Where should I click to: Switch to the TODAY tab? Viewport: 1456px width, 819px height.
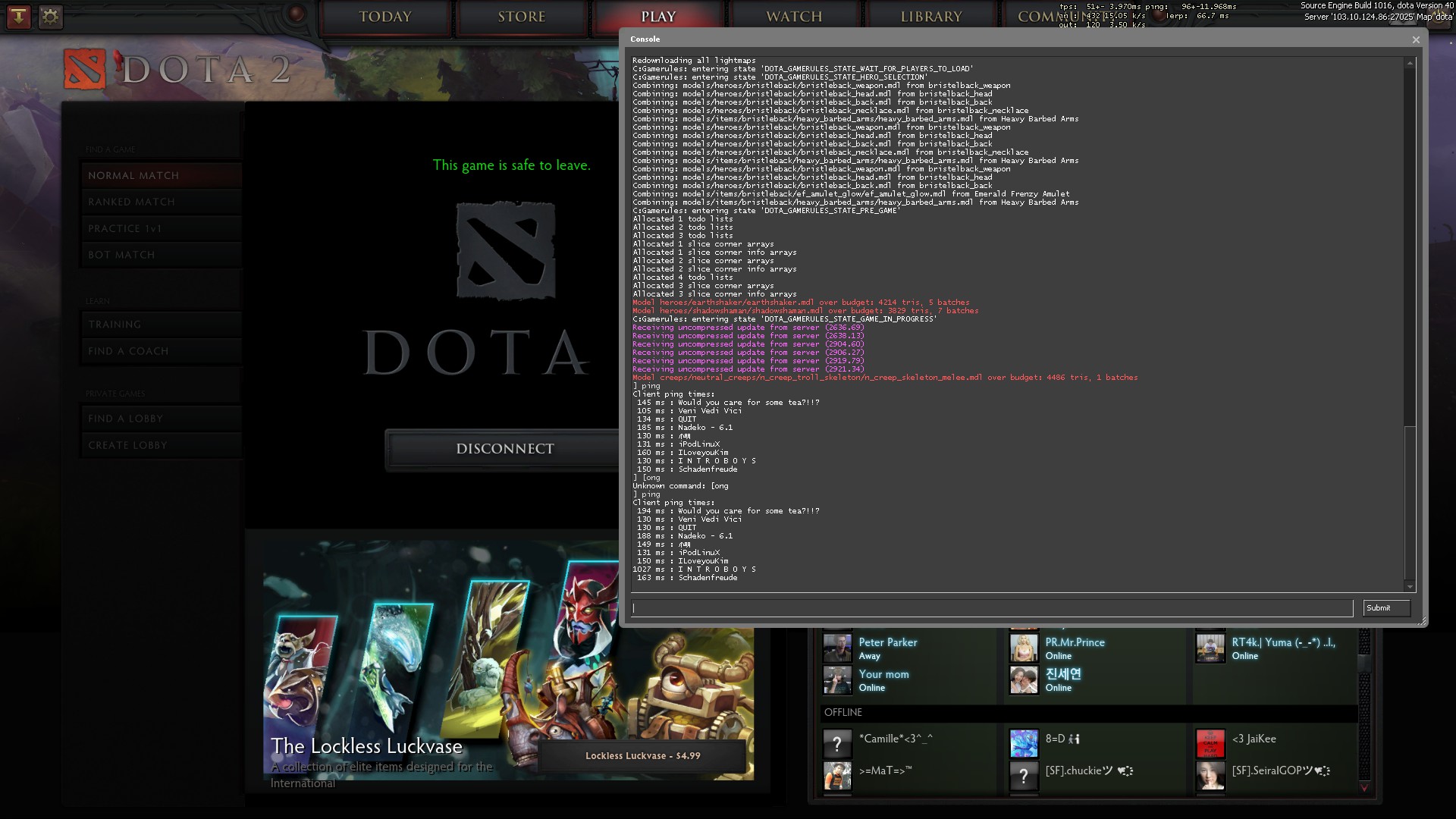[384, 17]
